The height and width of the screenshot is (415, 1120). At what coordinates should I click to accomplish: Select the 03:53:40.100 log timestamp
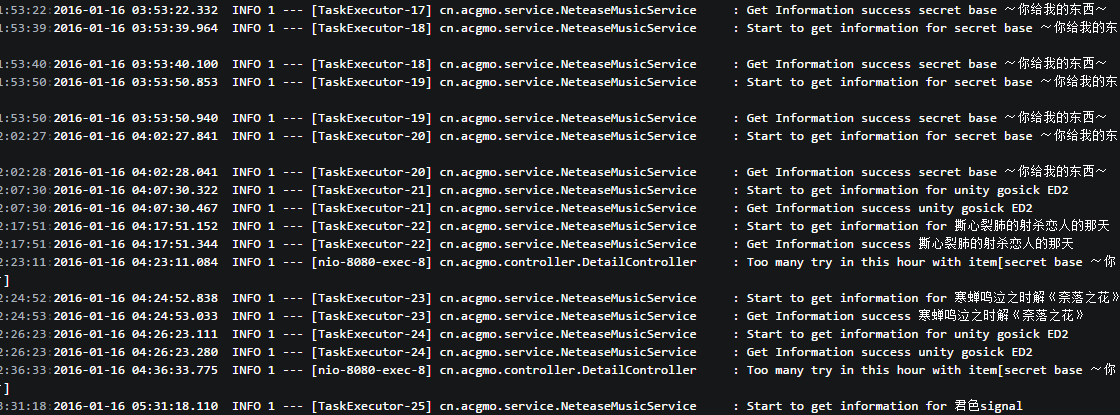[135, 64]
